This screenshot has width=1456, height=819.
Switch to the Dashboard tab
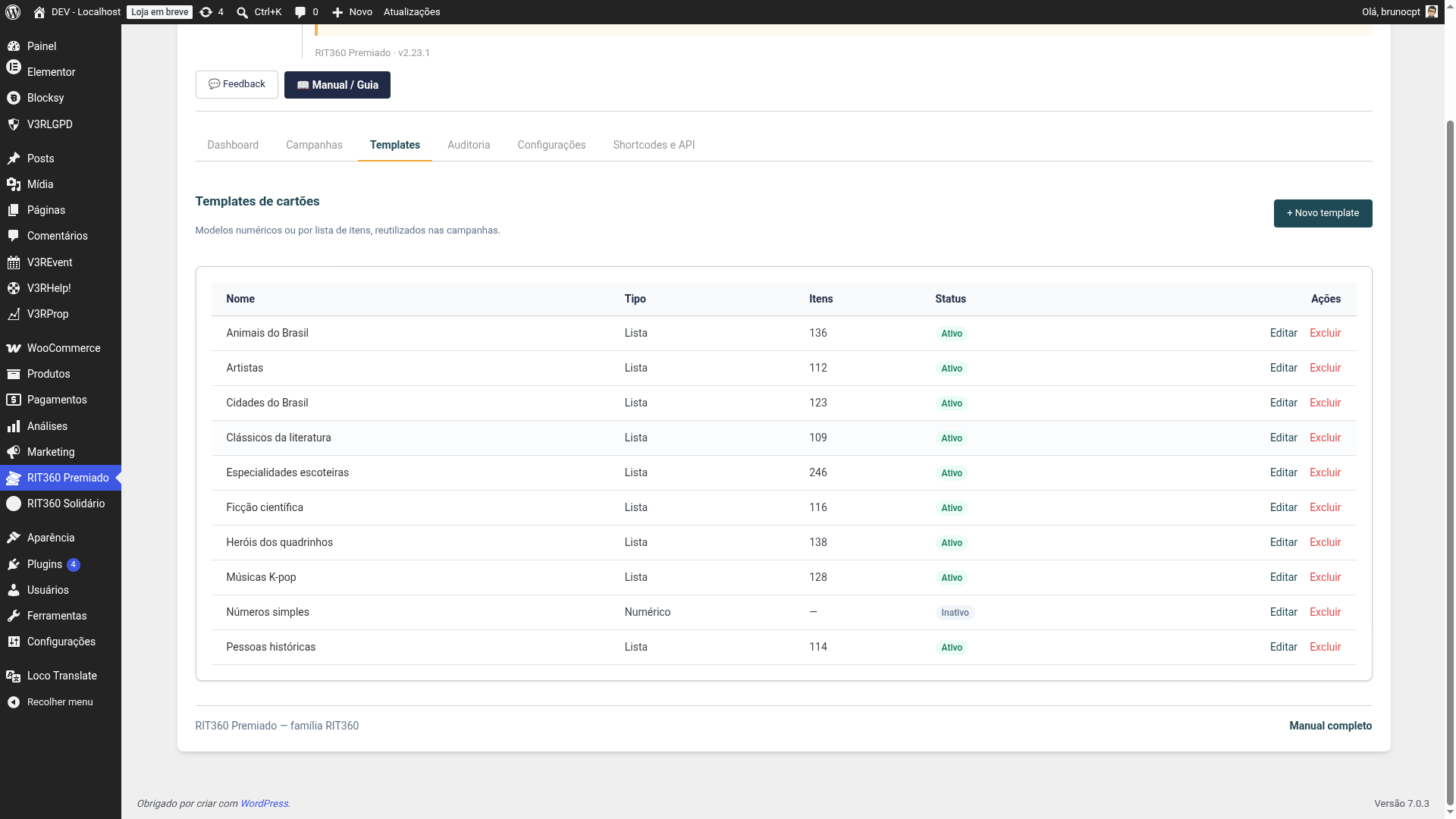[233, 145]
